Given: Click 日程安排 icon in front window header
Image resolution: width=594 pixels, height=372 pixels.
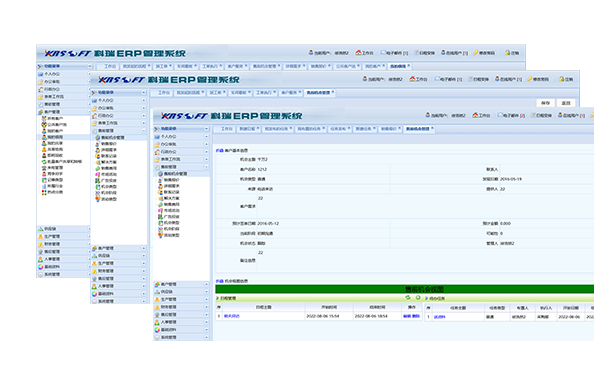Looking at the screenshot, I should tap(533, 115).
